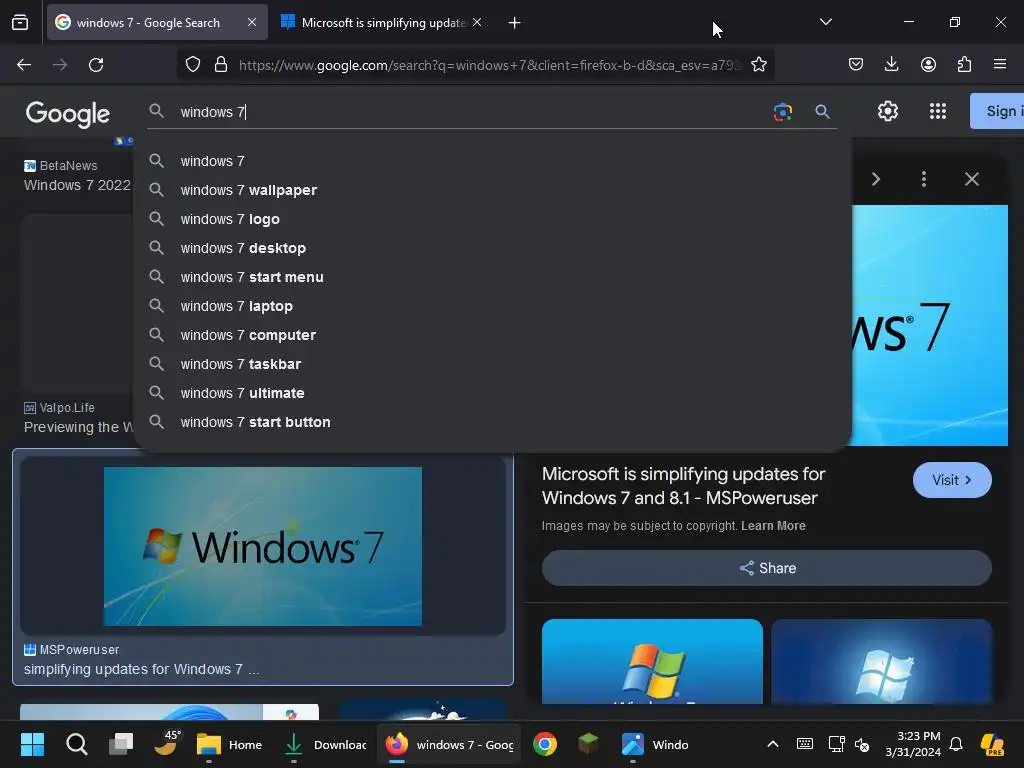
Task: Click the Sign in button
Action: click(x=997, y=111)
